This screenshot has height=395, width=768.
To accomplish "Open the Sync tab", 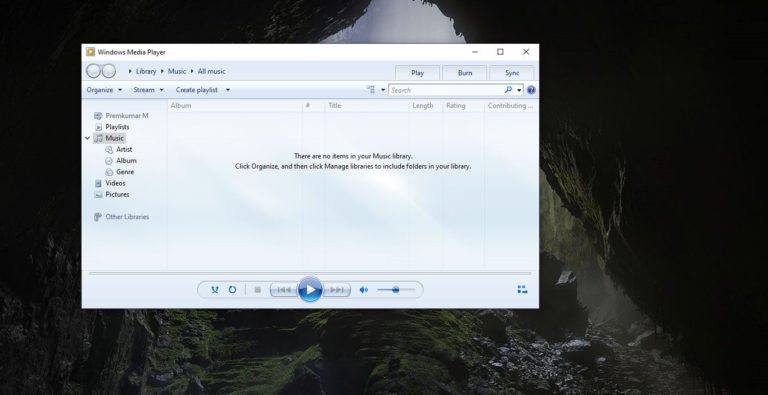I will [x=512, y=73].
